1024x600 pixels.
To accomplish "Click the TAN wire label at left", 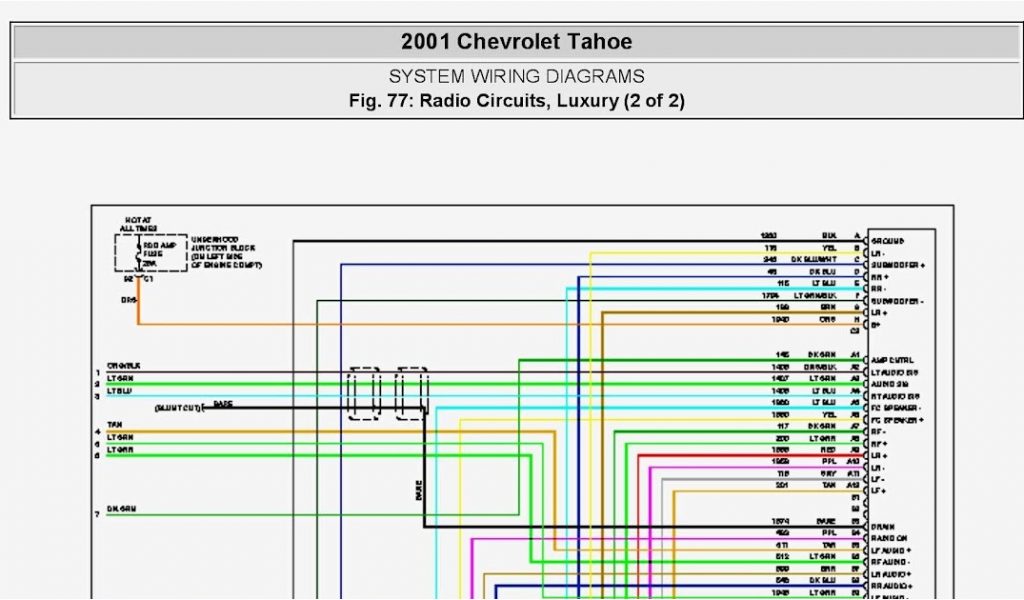I will click(x=114, y=426).
